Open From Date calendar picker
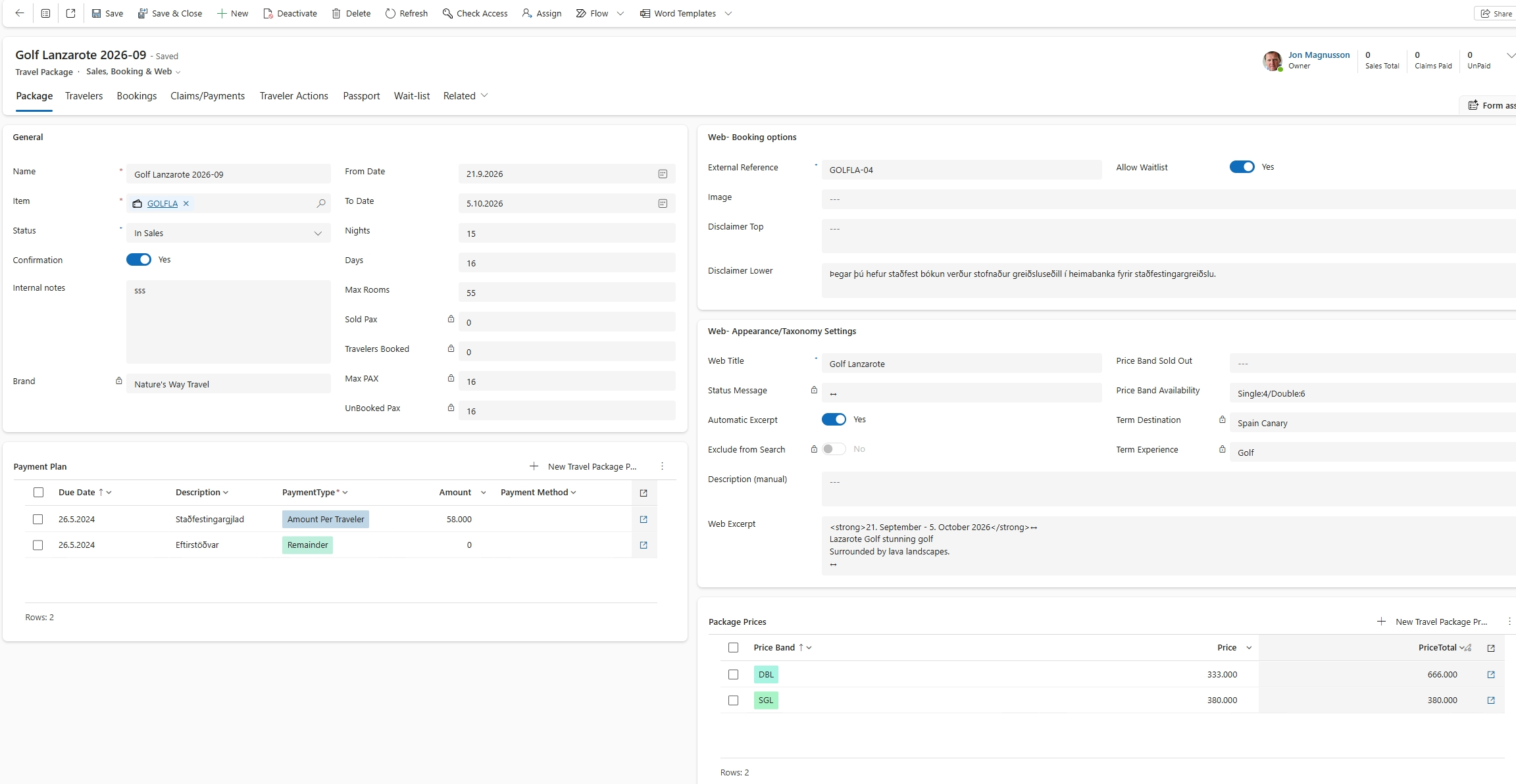Image resolution: width=1516 pixels, height=784 pixels. (x=663, y=174)
